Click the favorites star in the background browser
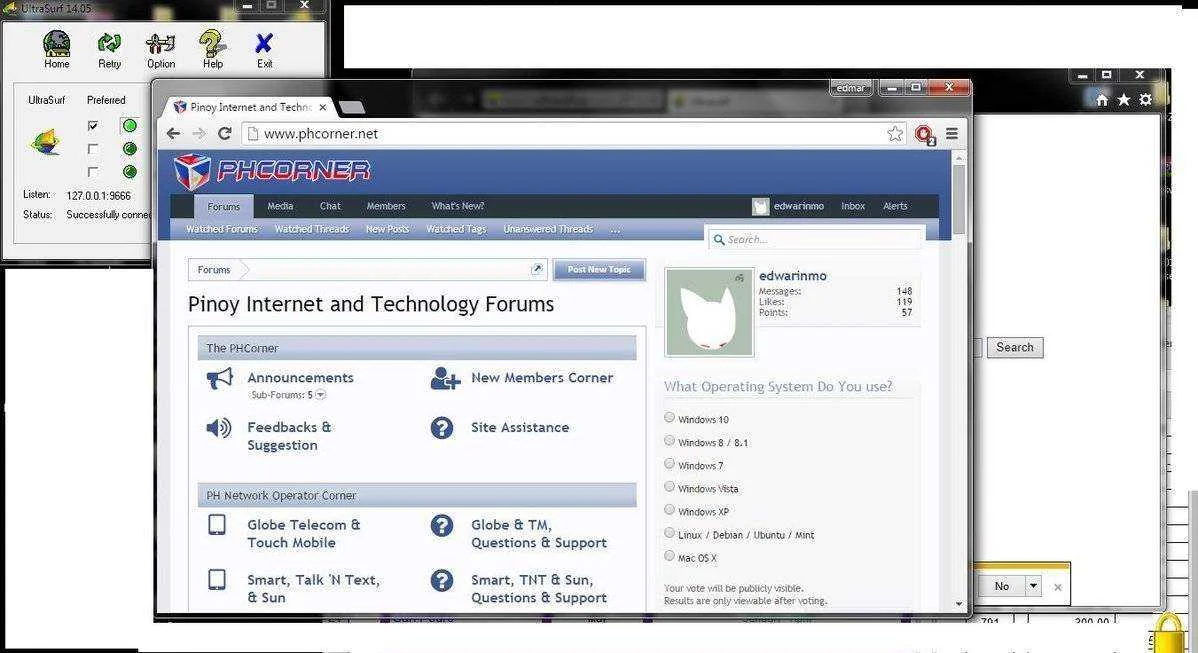 coord(1124,99)
